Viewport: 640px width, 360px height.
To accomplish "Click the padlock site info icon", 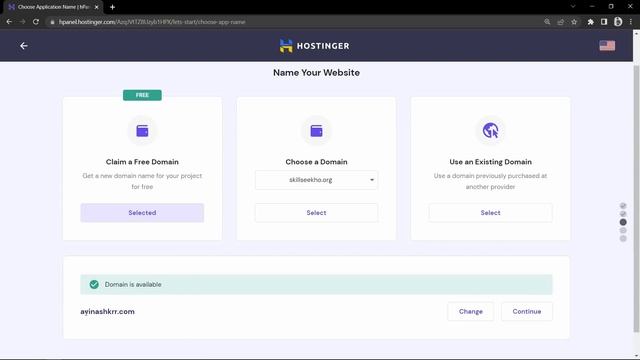I will [x=52, y=22].
